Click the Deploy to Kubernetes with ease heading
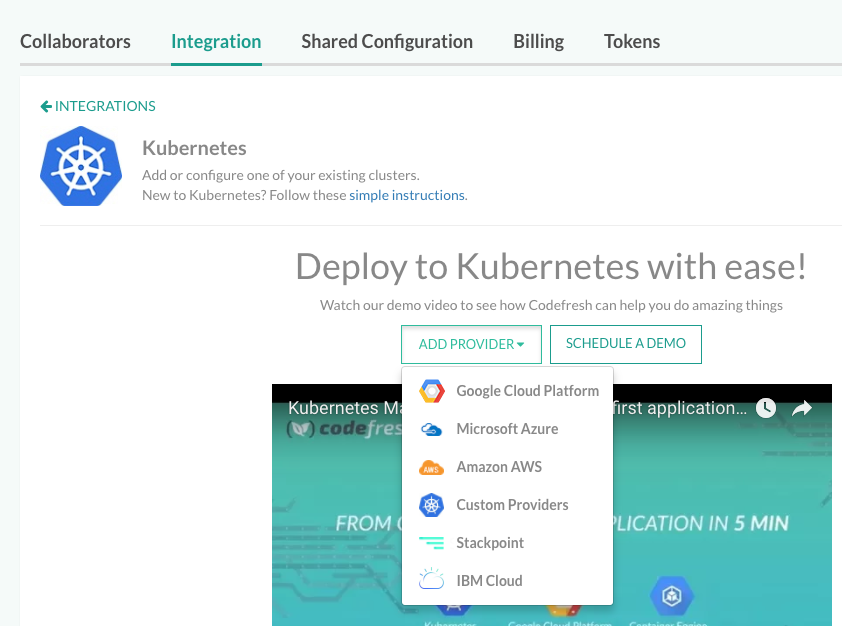 (551, 266)
